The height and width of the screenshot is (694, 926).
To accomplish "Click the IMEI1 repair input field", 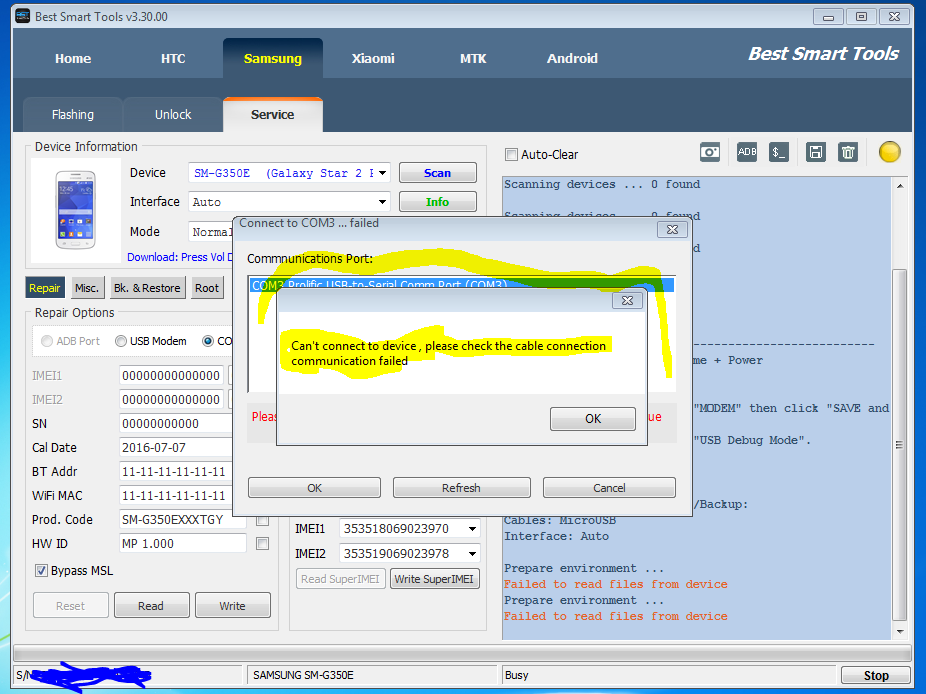I will (171, 376).
